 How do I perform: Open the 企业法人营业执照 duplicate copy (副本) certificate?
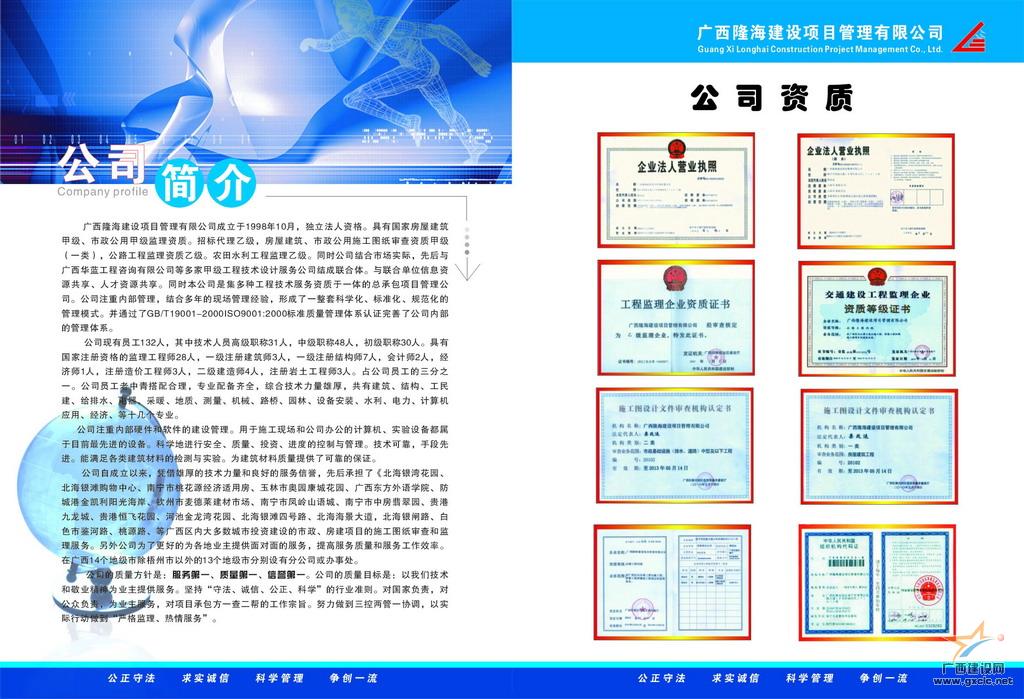[x=876, y=191]
